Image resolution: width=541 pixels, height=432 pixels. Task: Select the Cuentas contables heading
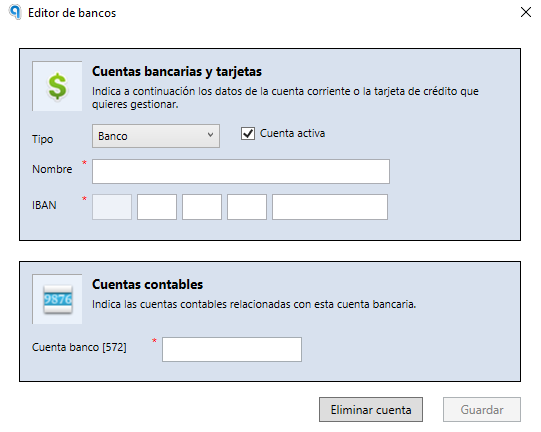tap(147, 285)
